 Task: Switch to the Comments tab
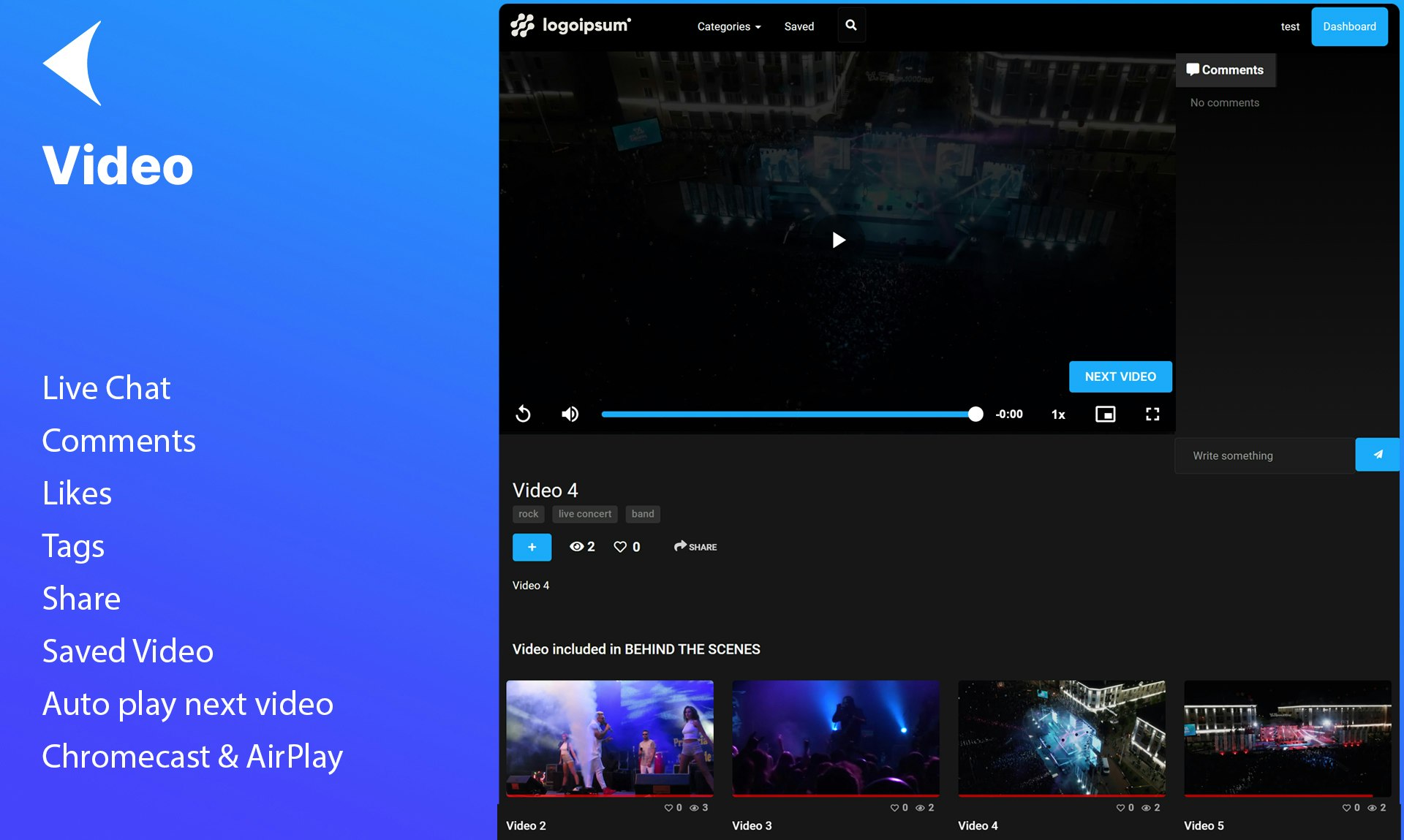click(1226, 70)
